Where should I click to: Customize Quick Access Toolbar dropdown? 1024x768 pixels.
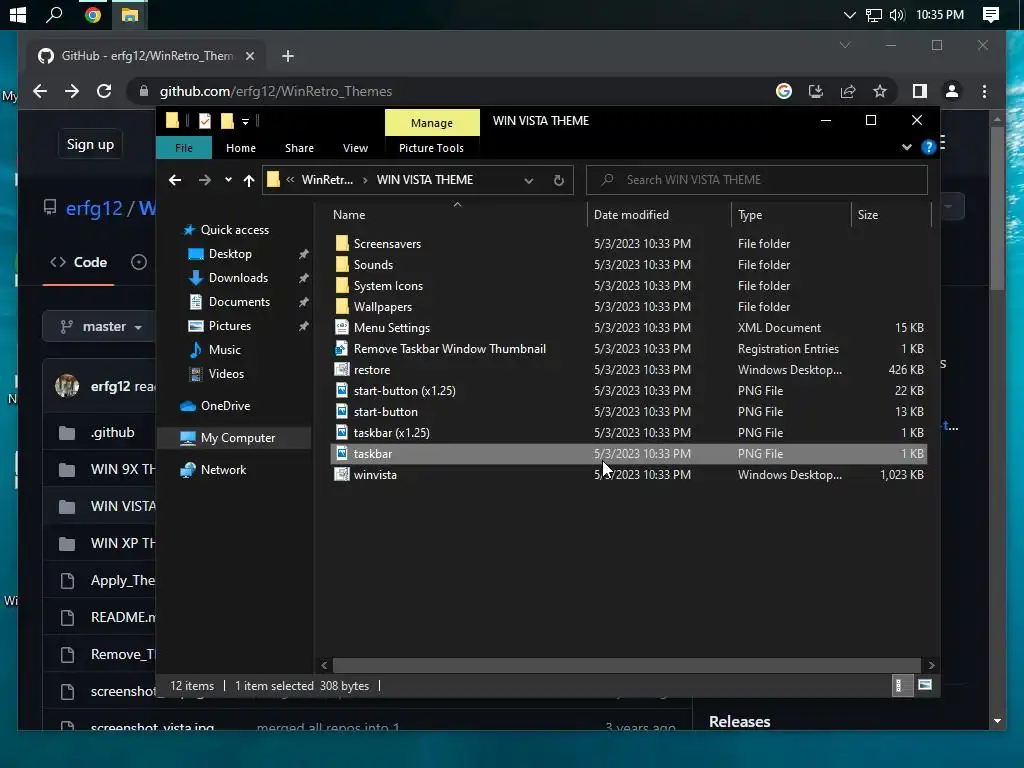click(x=246, y=121)
